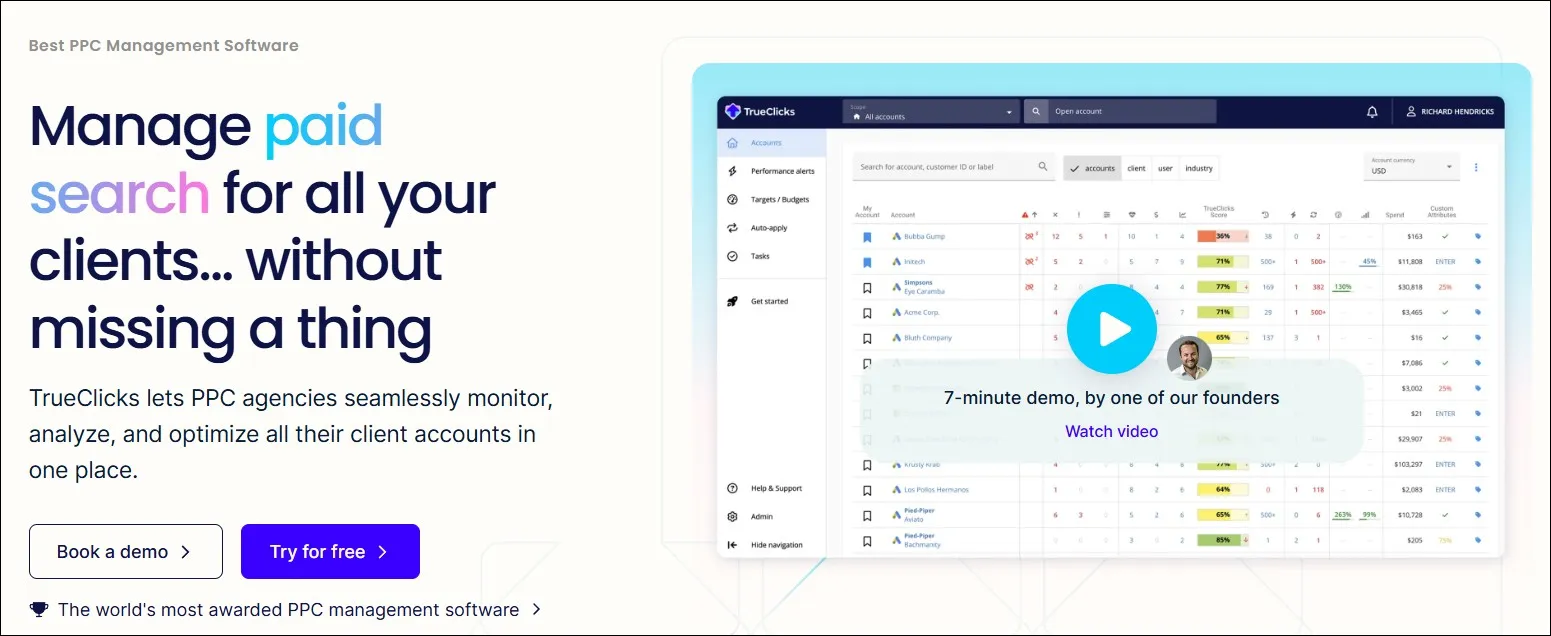Click the 263% value in Pied-Piper Aviato row
The height and width of the screenshot is (636, 1551).
(1342, 515)
